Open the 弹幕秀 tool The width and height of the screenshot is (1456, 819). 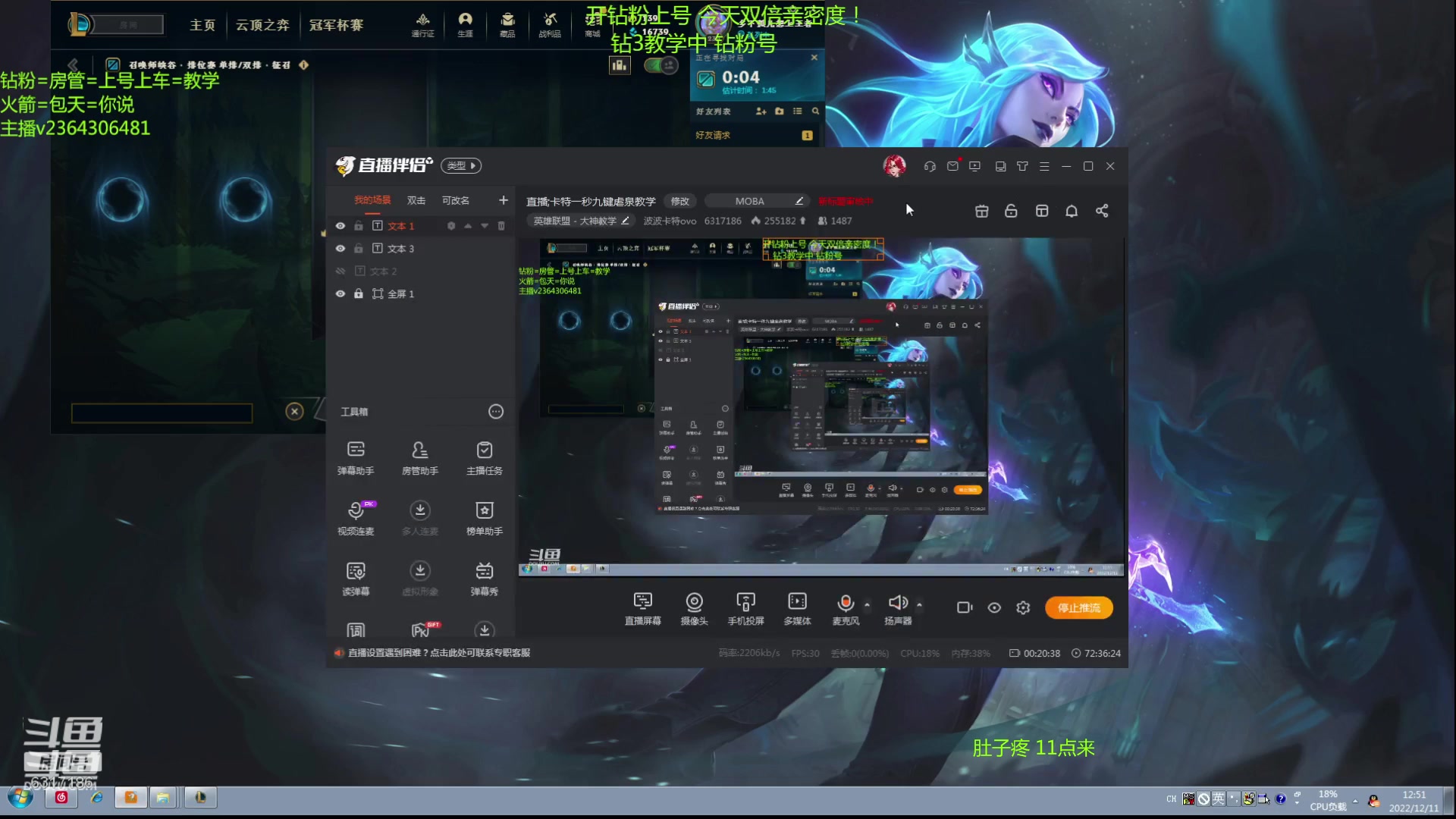(485, 578)
